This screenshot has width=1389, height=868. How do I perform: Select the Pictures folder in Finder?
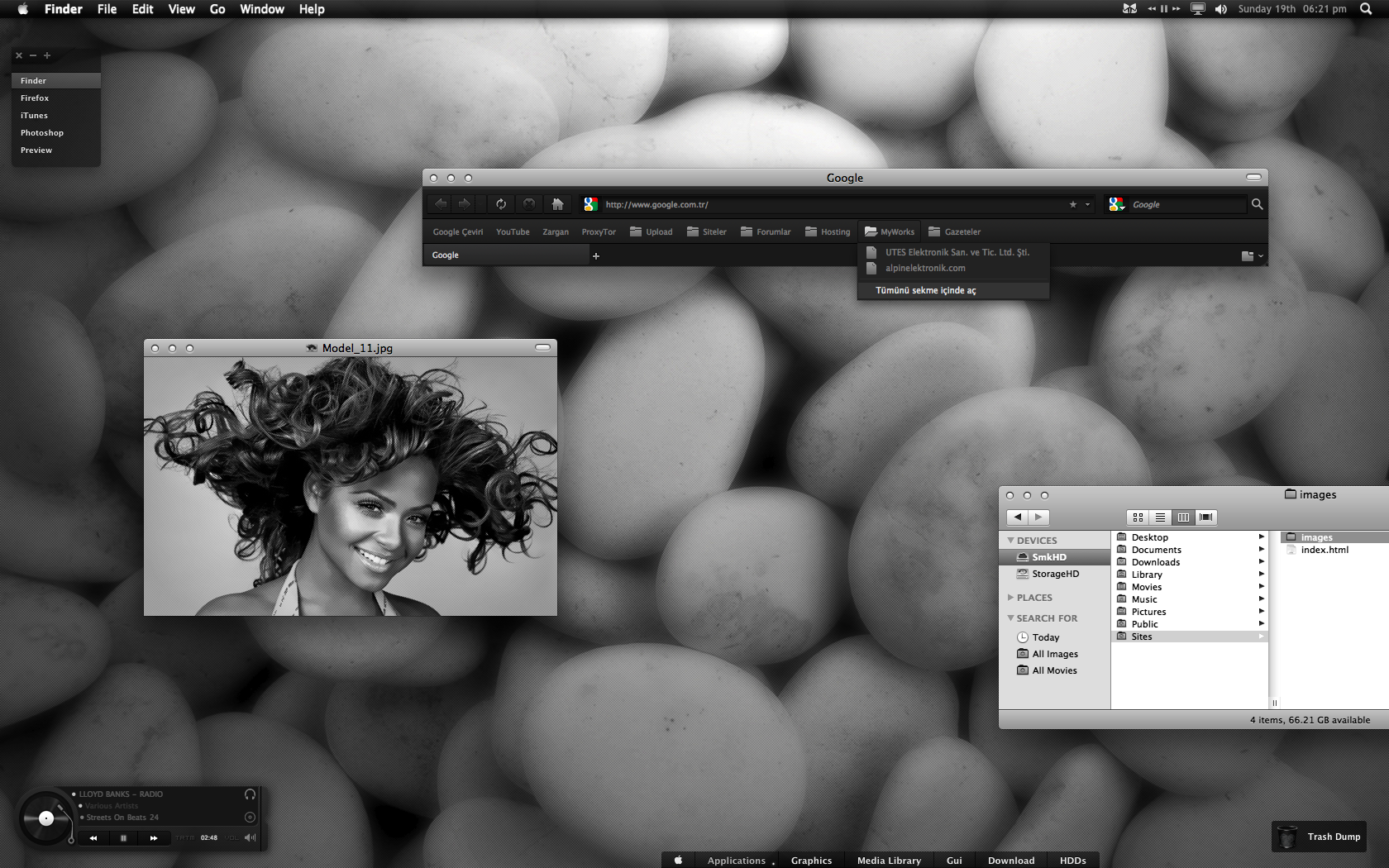(x=1190, y=612)
